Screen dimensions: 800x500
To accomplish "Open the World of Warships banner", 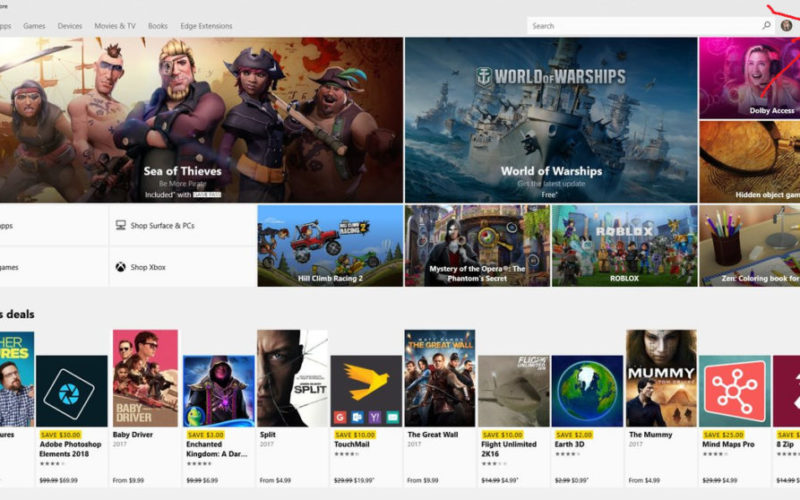I will click(550, 118).
